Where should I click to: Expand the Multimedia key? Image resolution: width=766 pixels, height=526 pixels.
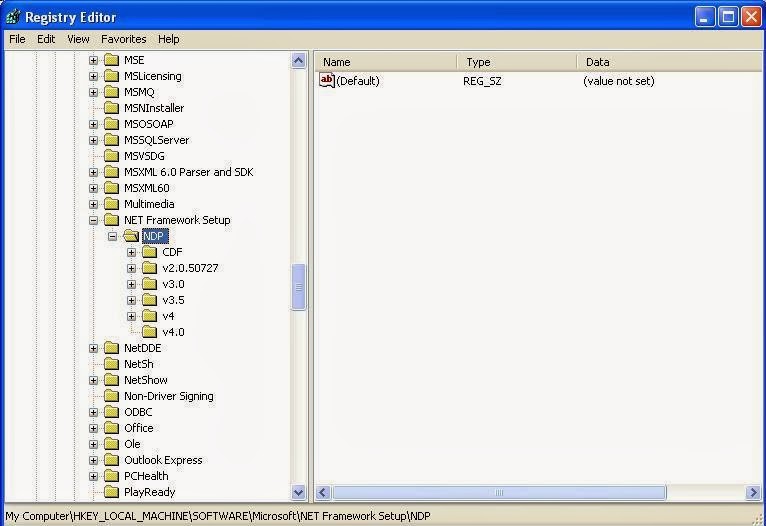click(93, 204)
